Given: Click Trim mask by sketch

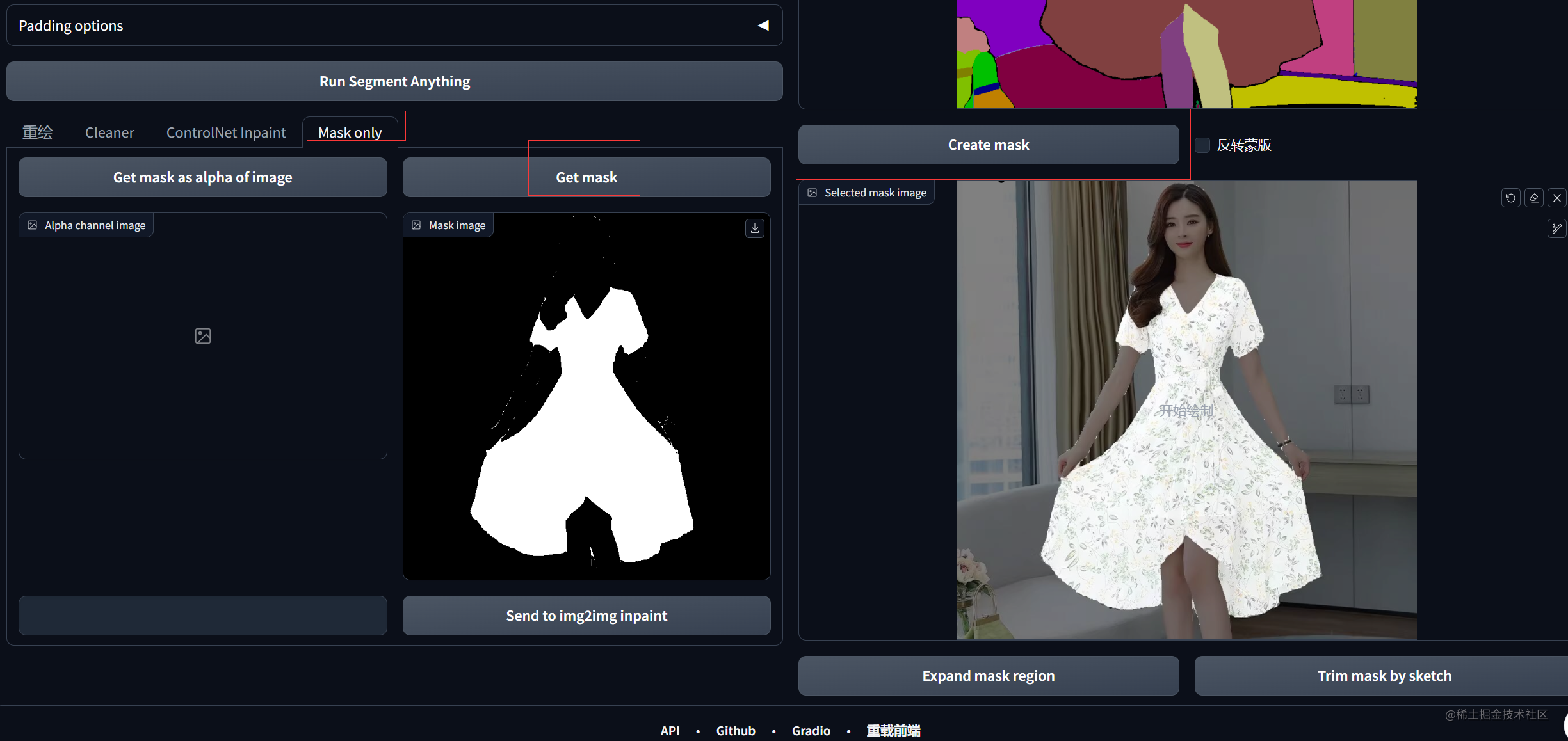Looking at the screenshot, I should [x=1381, y=676].
